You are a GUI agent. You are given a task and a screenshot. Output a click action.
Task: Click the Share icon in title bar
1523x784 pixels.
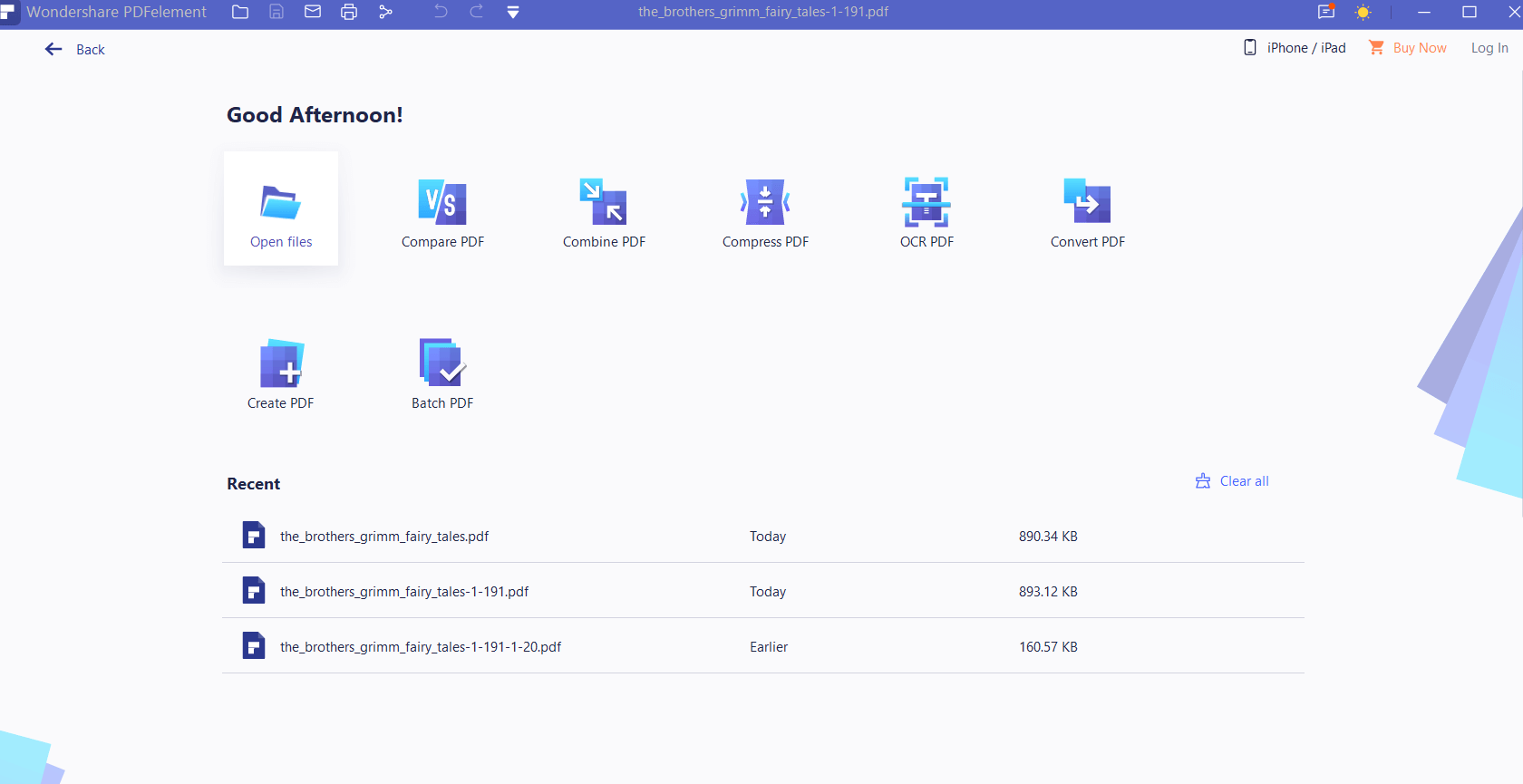click(385, 13)
